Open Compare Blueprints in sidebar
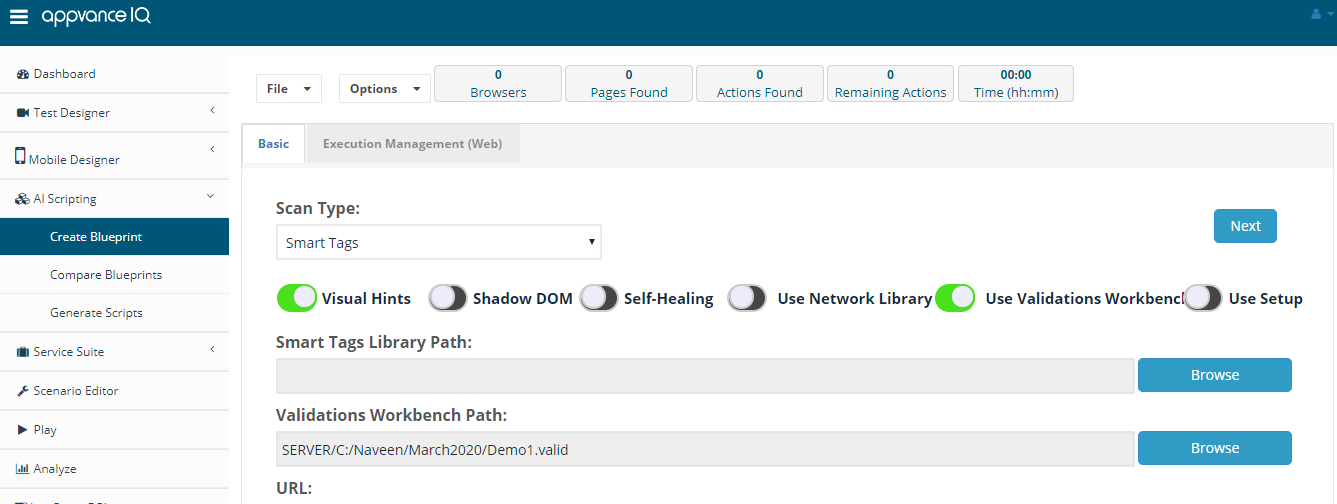 114,275
